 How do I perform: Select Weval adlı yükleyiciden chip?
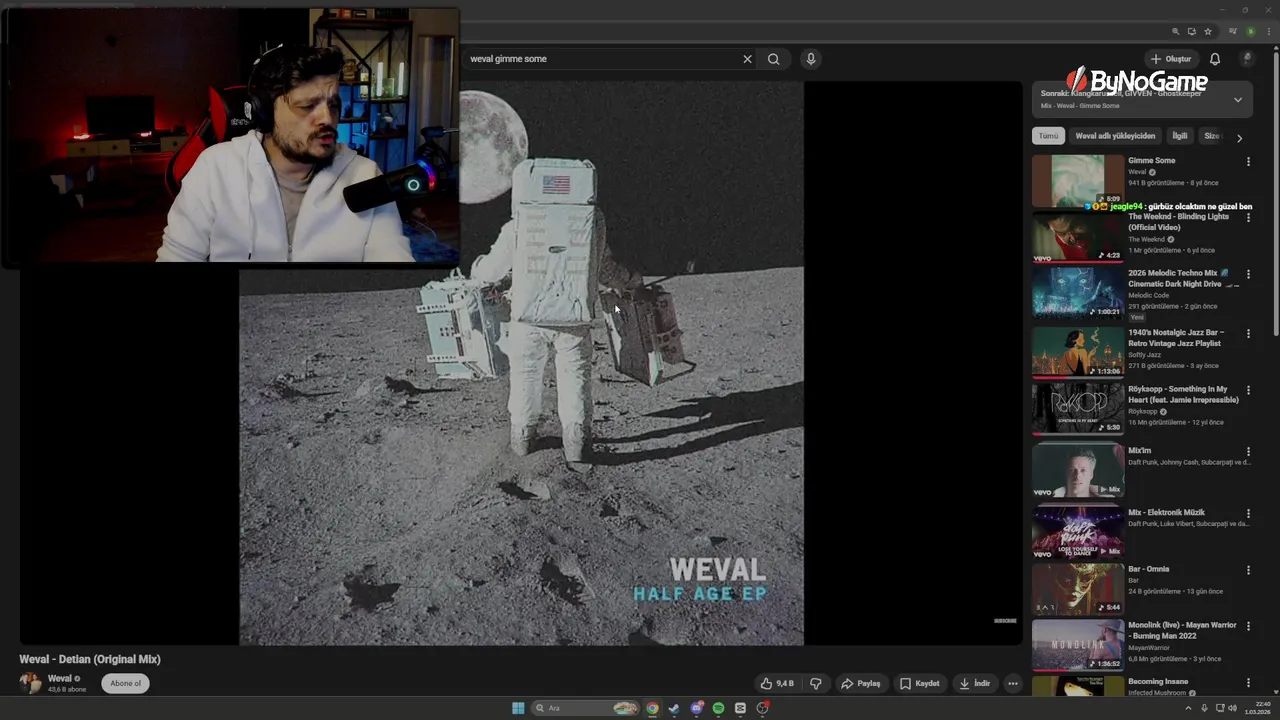click(1115, 136)
